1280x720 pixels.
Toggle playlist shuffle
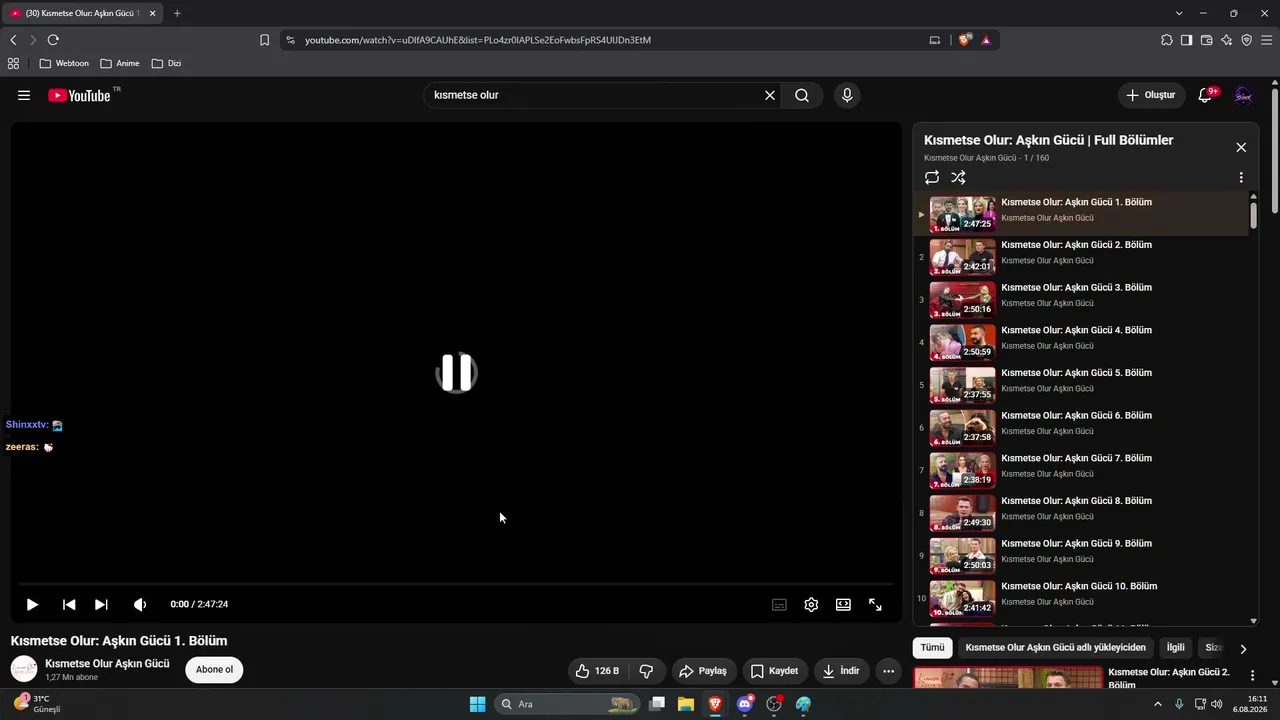tap(958, 177)
